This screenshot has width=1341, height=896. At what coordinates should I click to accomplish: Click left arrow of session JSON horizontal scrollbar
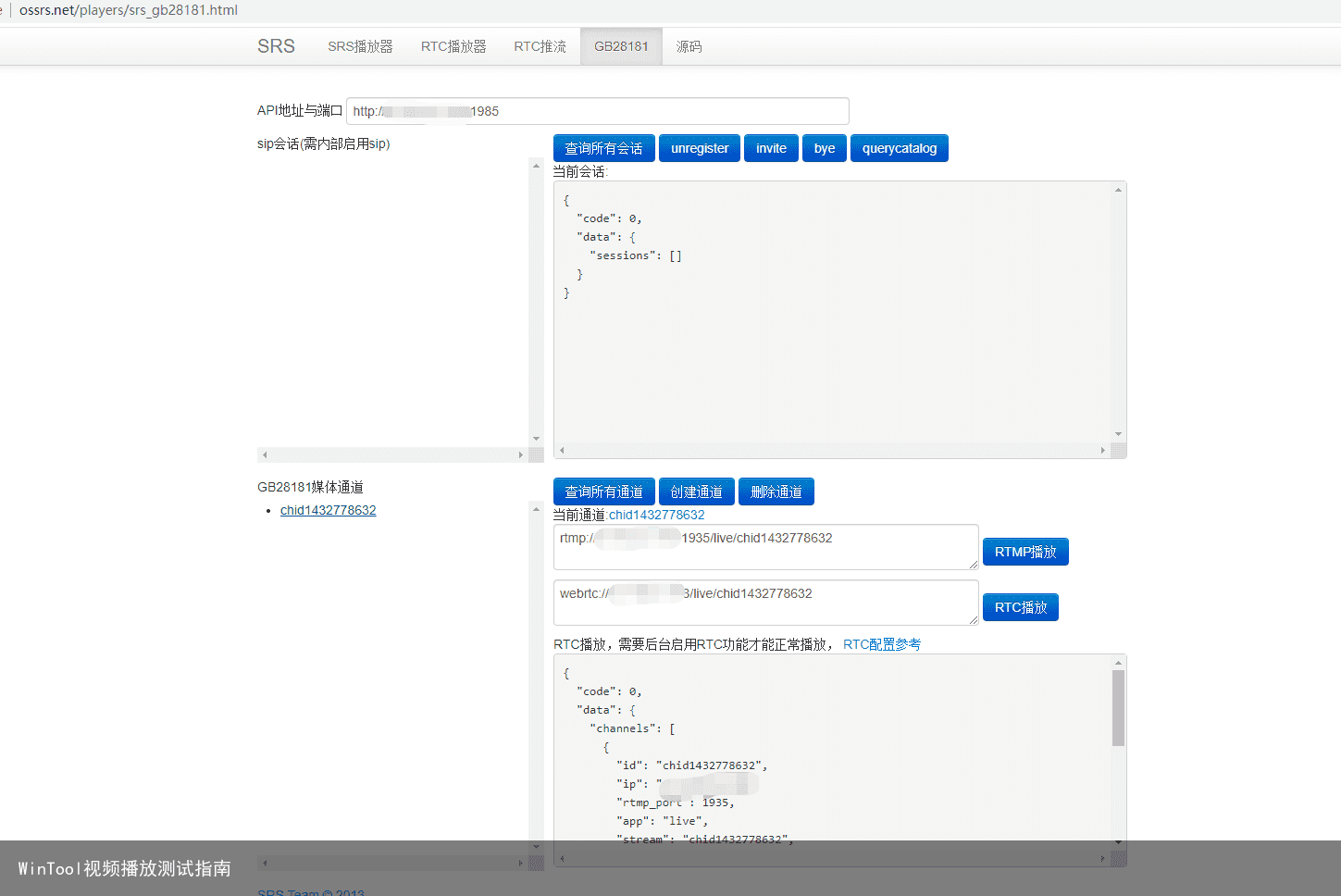[562, 451]
